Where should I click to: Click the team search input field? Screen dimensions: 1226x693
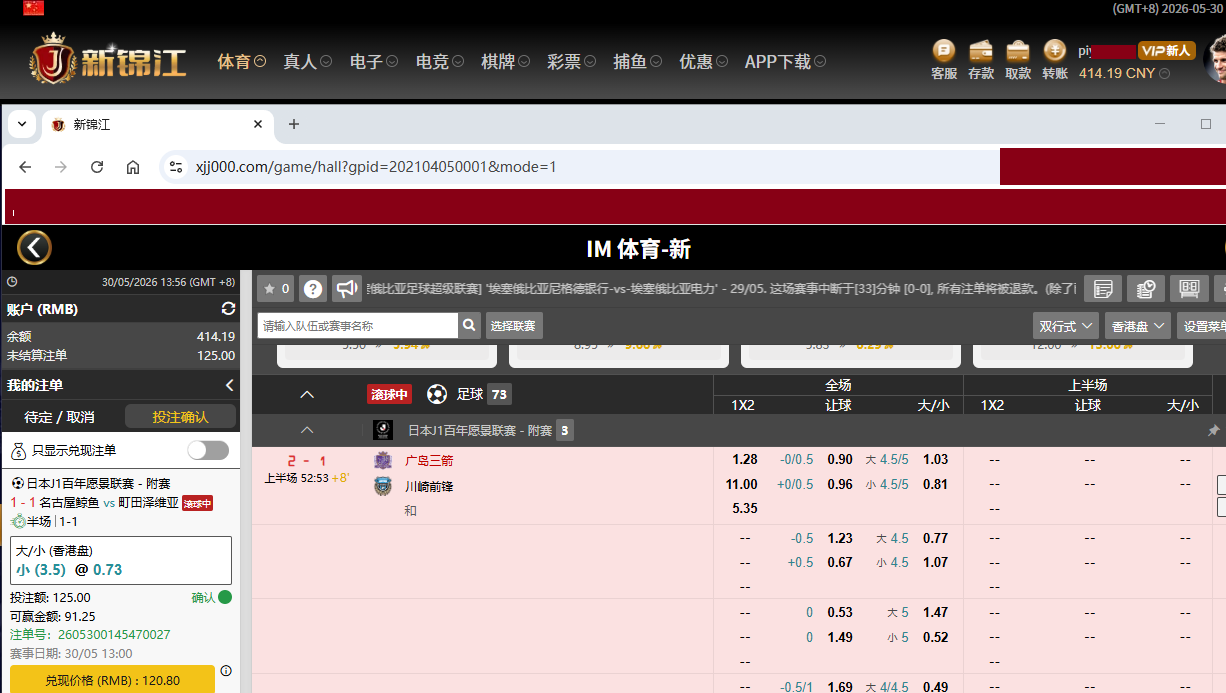[358, 325]
